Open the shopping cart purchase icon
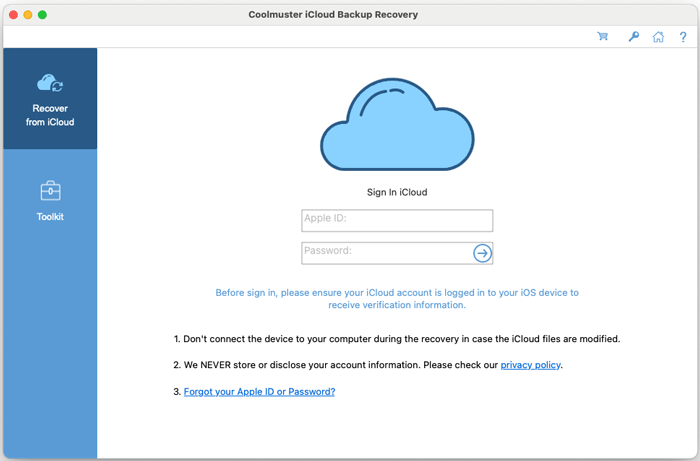The height and width of the screenshot is (461, 700). (x=603, y=36)
